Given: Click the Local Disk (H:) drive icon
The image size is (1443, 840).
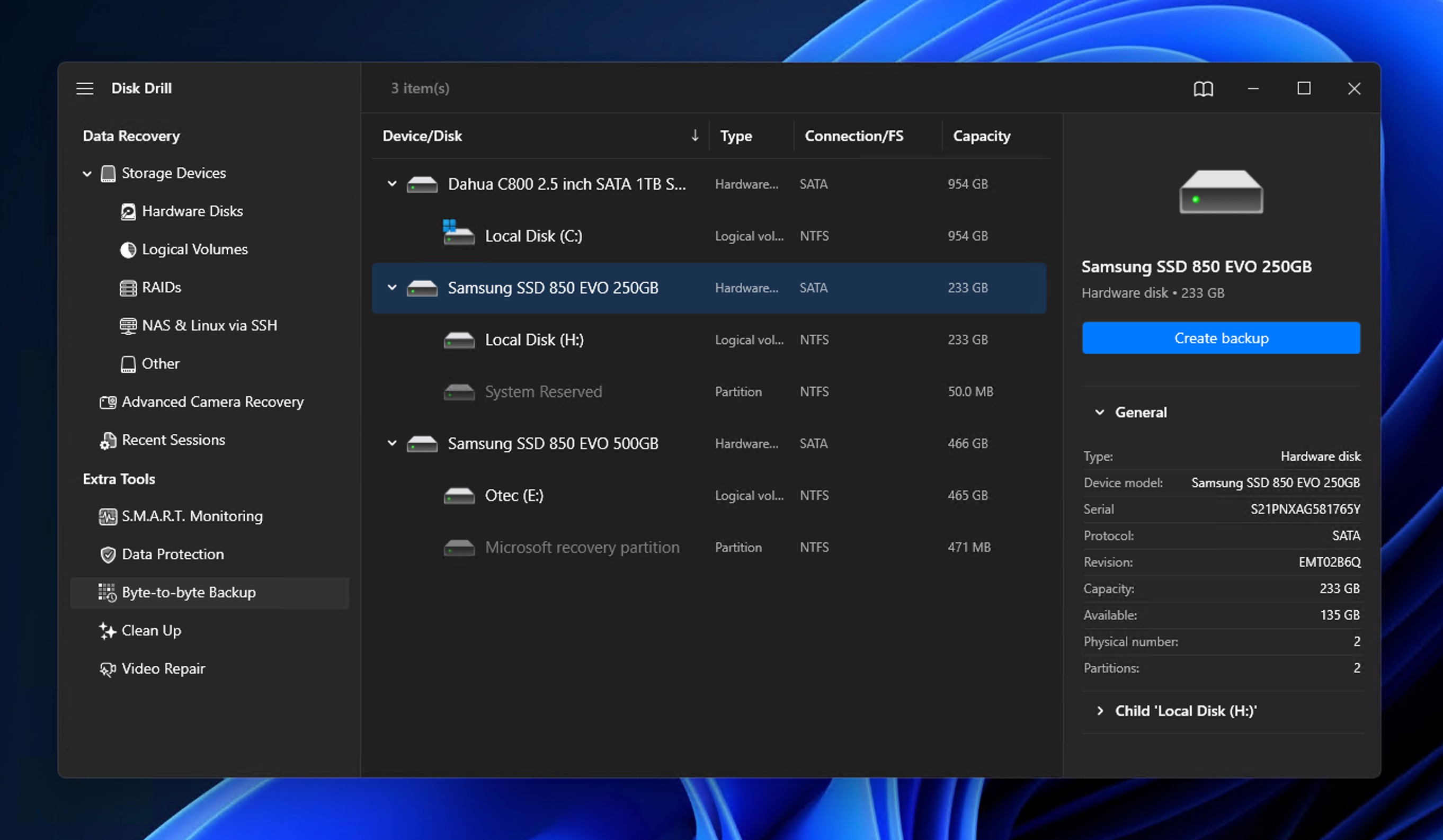Looking at the screenshot, I should 459,340.
